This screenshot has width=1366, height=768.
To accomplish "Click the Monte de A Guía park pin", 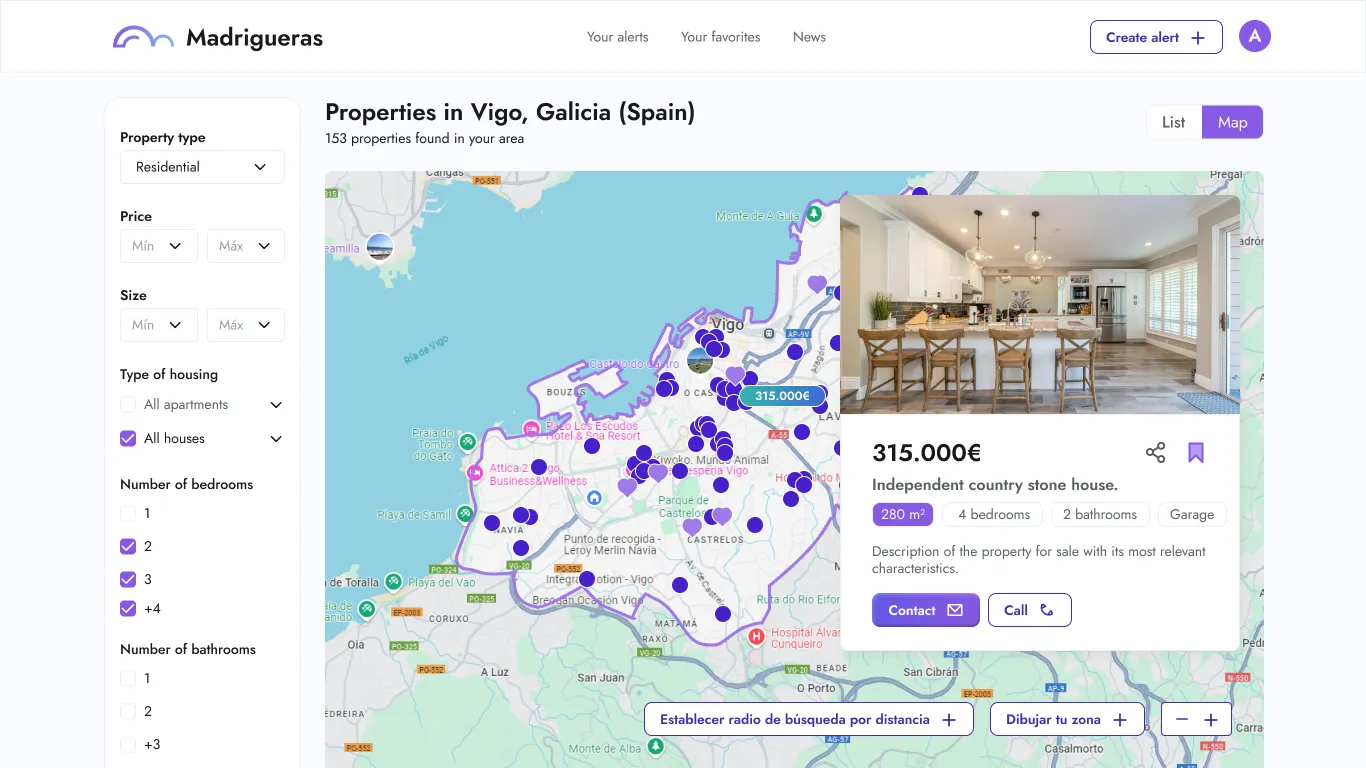I will coord(814,214).
